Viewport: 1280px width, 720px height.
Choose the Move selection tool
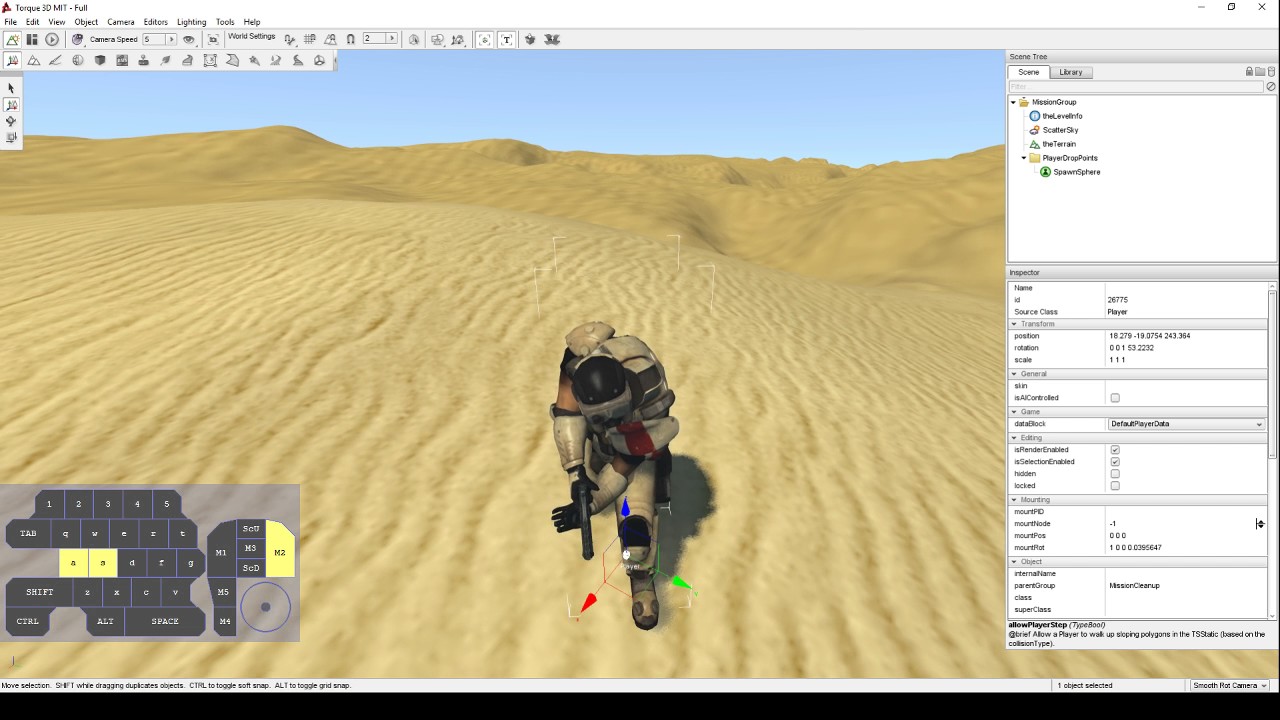tap(11, 105)
